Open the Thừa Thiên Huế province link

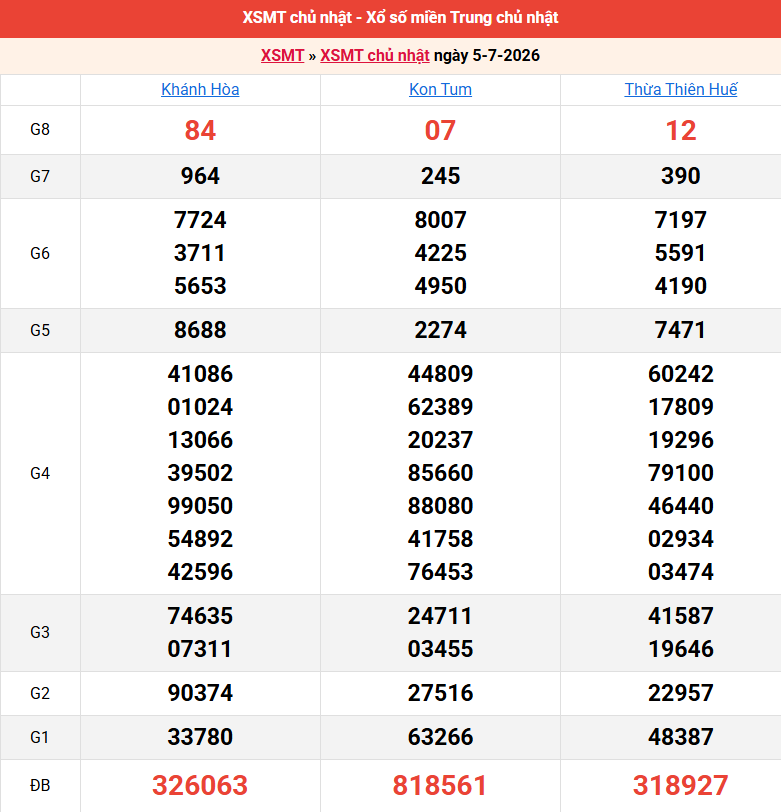point(681,90)
